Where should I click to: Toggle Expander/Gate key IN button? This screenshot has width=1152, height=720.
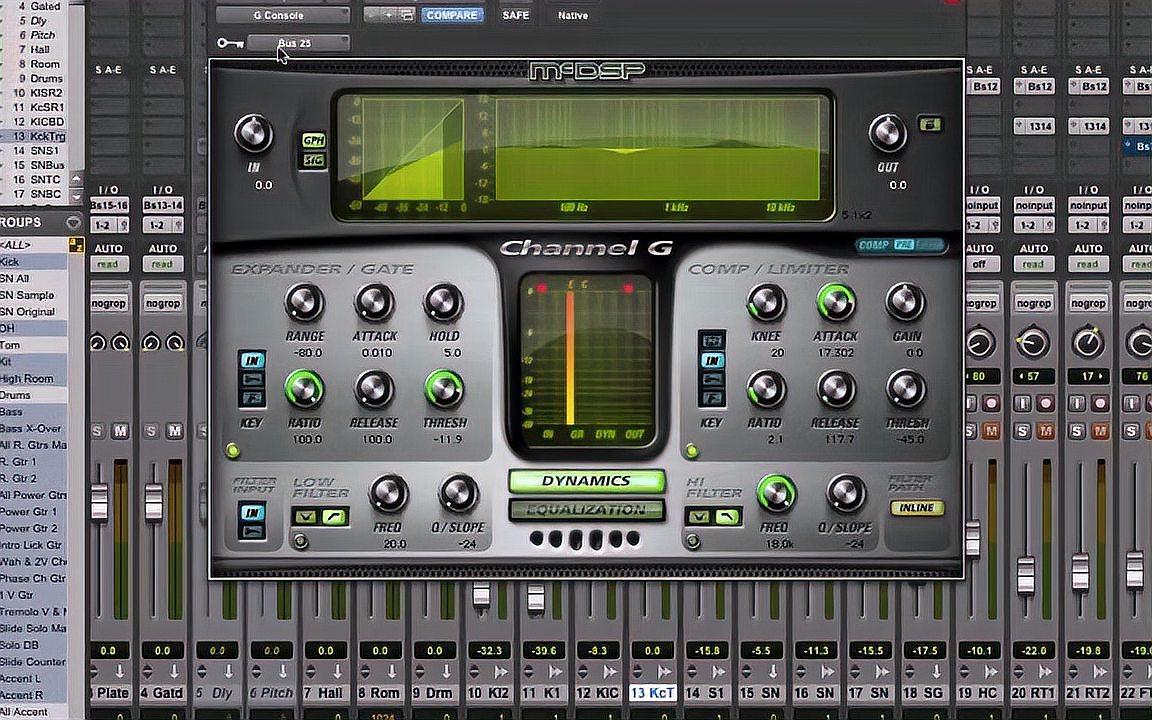coord(252,360)
